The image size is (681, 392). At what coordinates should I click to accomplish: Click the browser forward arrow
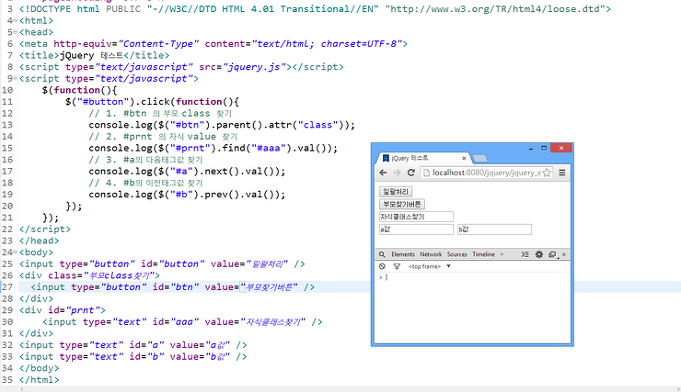[x=397, y=173]
